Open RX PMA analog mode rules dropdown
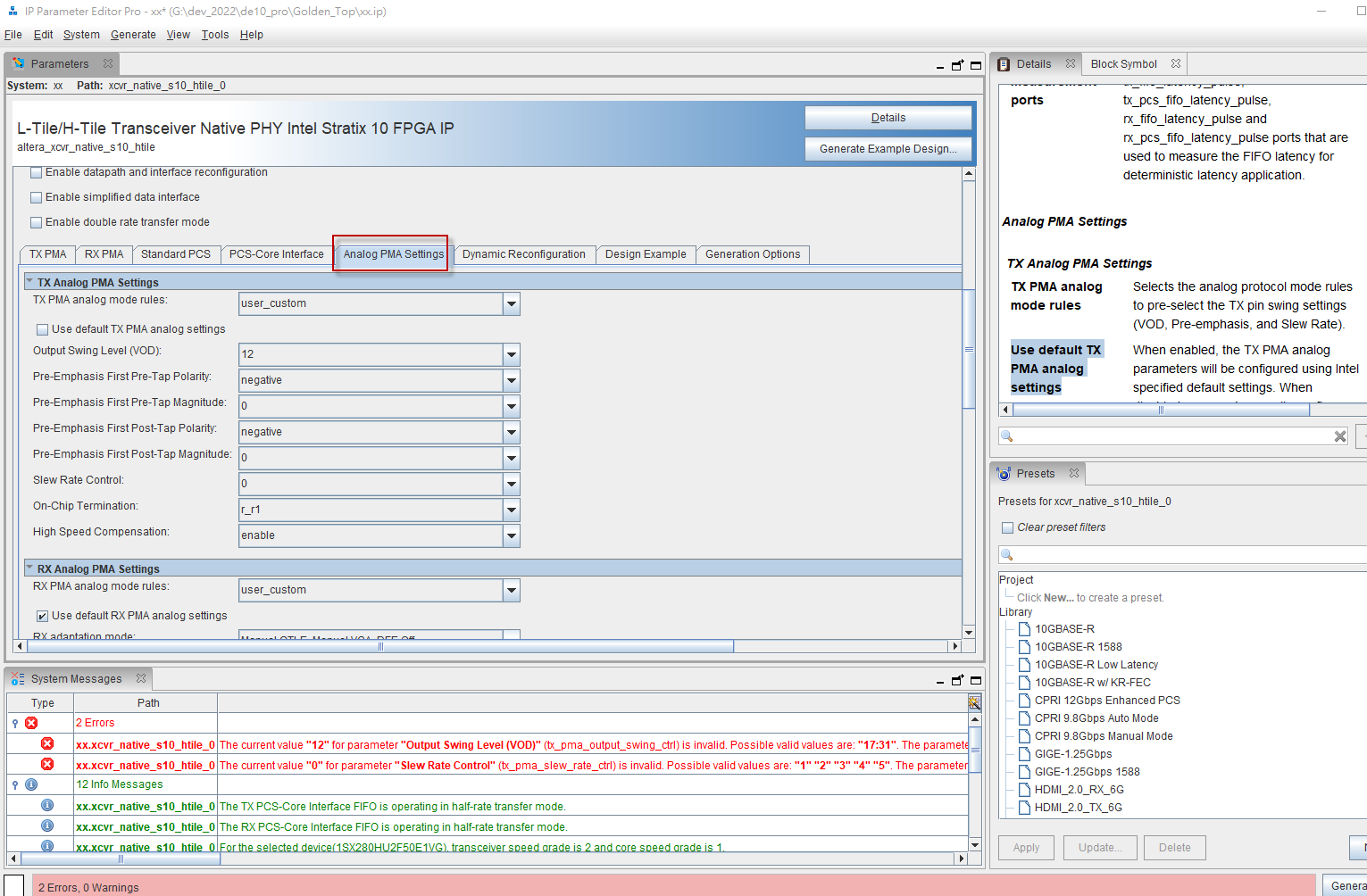The width and height of the screenshot is (1367, 896). click(512, 591)
